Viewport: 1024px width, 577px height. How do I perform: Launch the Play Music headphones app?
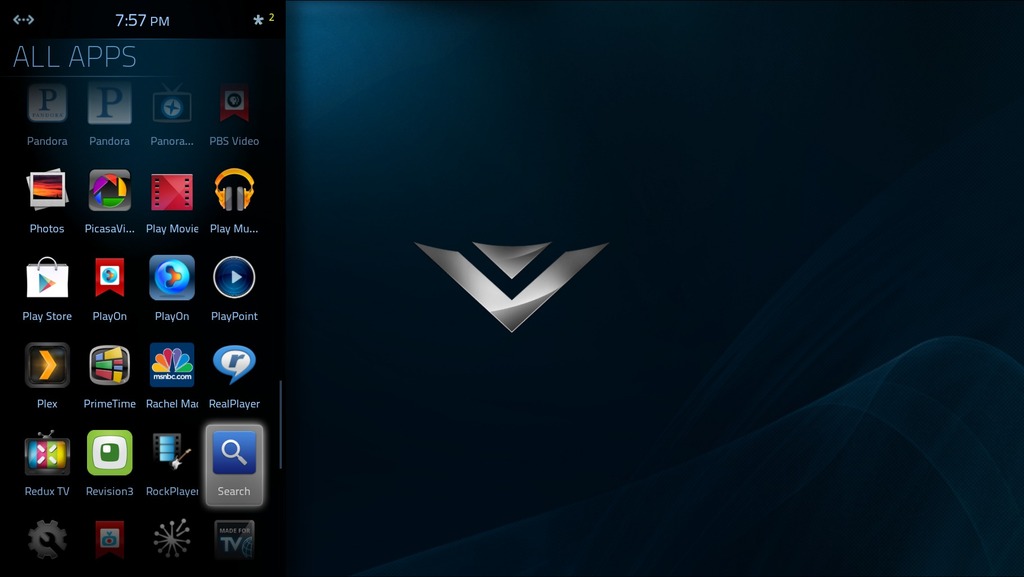click(x=234, y=201)
